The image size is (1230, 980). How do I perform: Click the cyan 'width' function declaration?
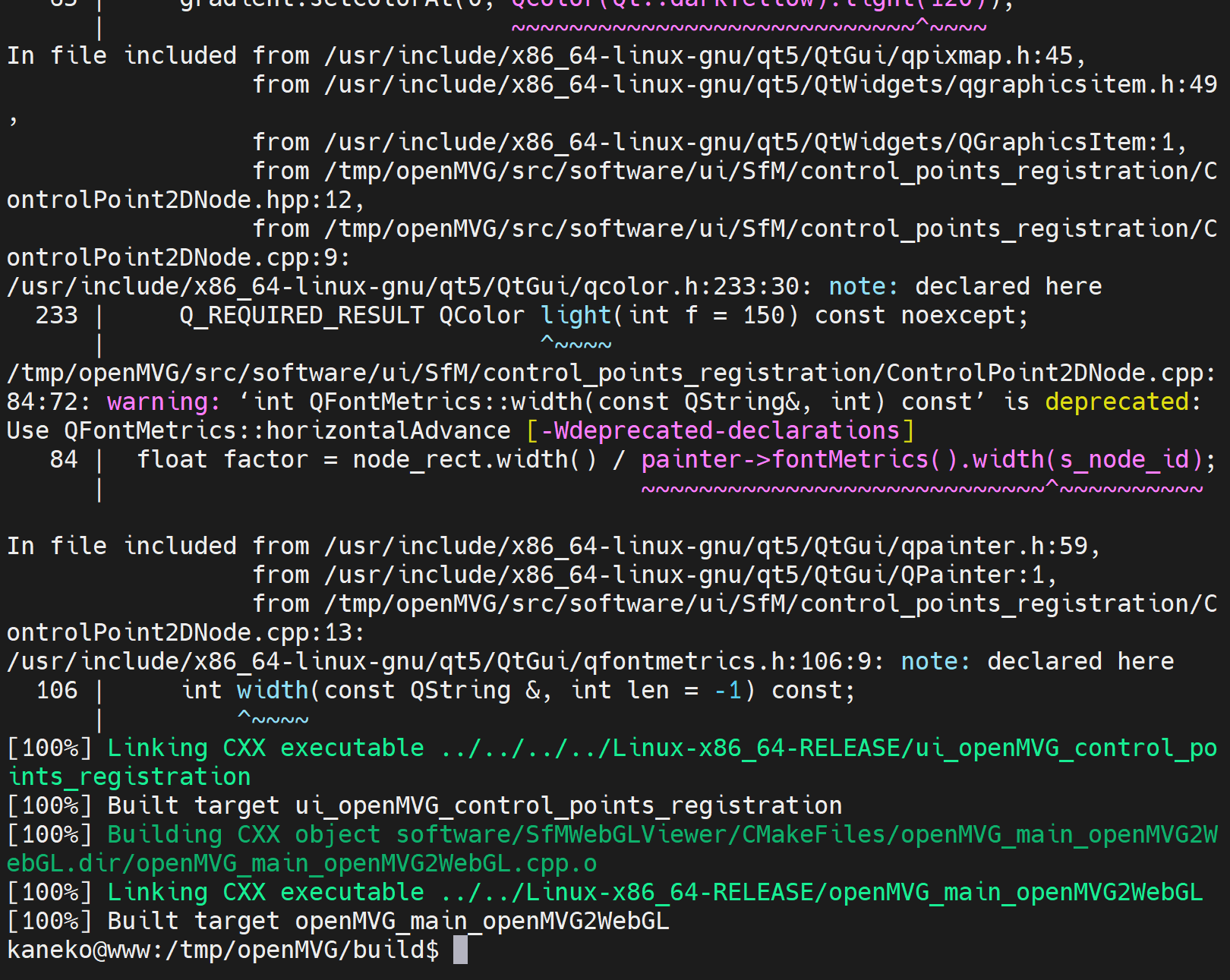[273, 690]
